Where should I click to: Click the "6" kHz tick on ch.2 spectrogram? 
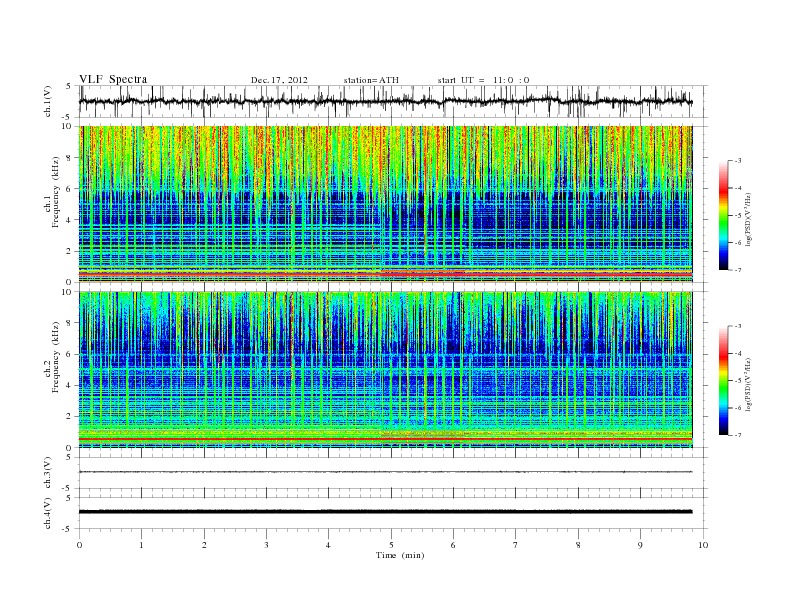point(69,354)
